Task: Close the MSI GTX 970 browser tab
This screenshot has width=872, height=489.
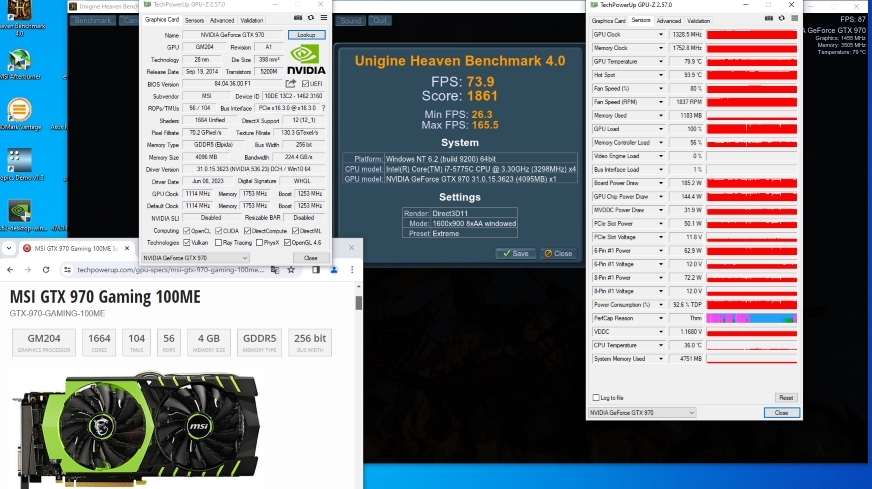Action: [x=127, y=248]
